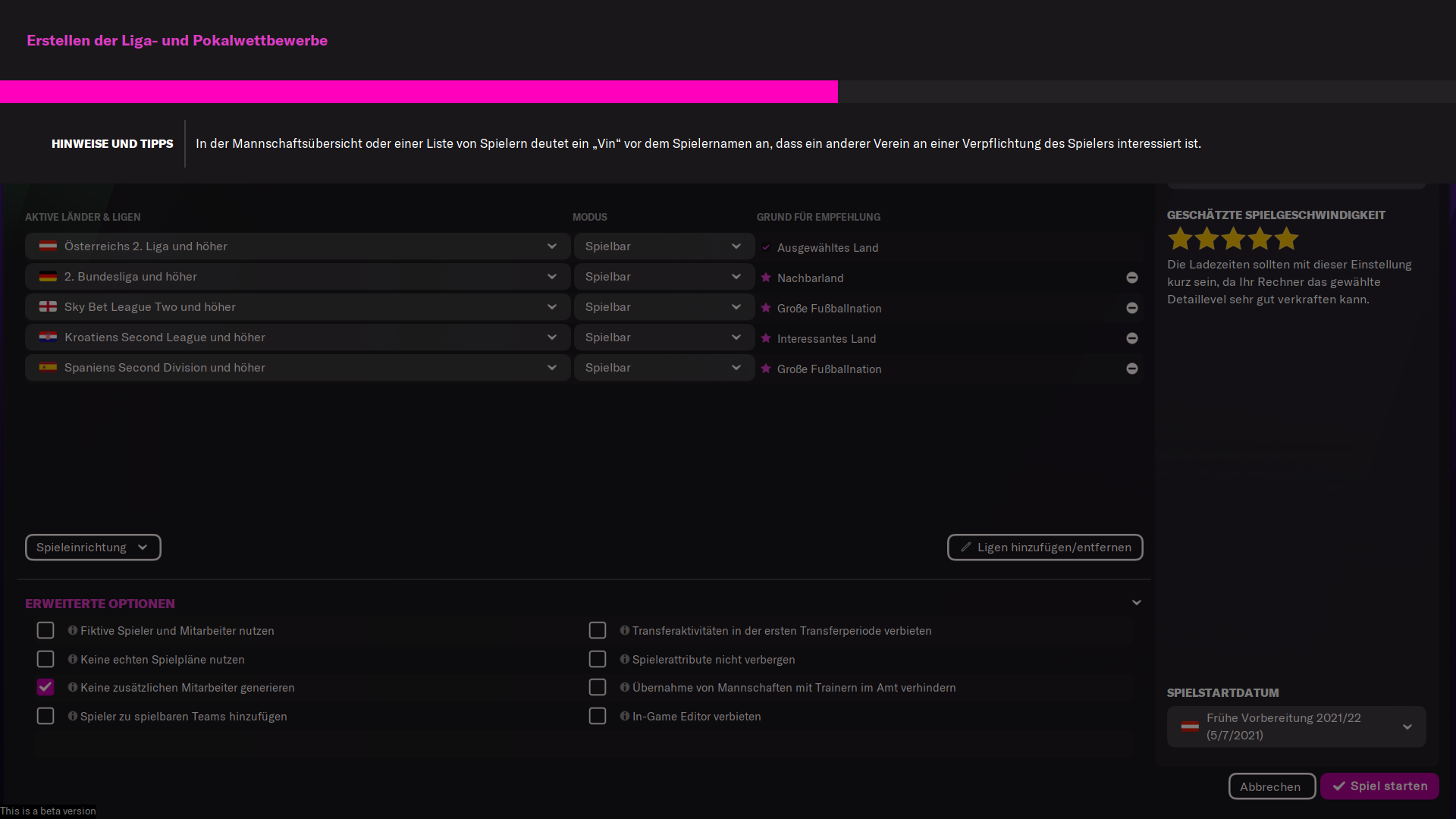
Task: Open the Spieleinrichtung menu
Action: coord(93,548)
